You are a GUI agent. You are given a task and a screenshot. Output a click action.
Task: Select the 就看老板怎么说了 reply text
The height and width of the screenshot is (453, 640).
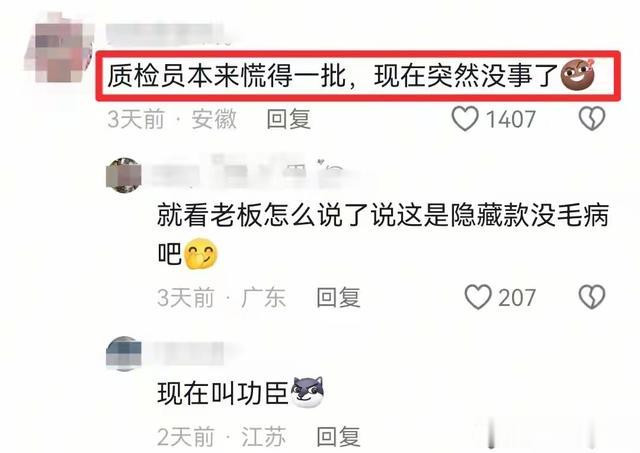click(383, 235)
